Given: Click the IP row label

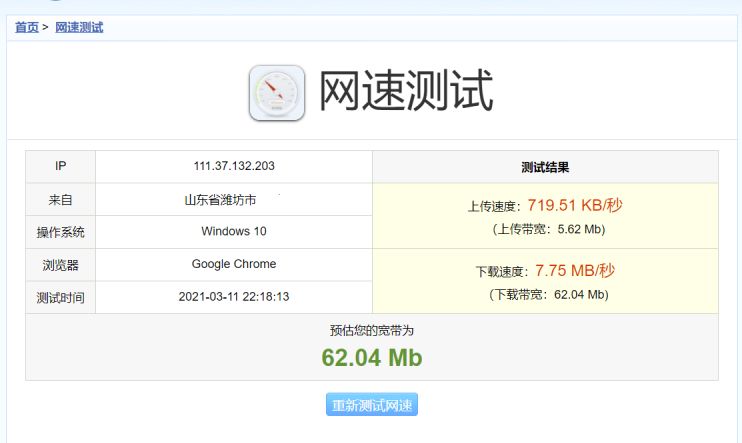Looking at the screenshot, I should point(61,166).
